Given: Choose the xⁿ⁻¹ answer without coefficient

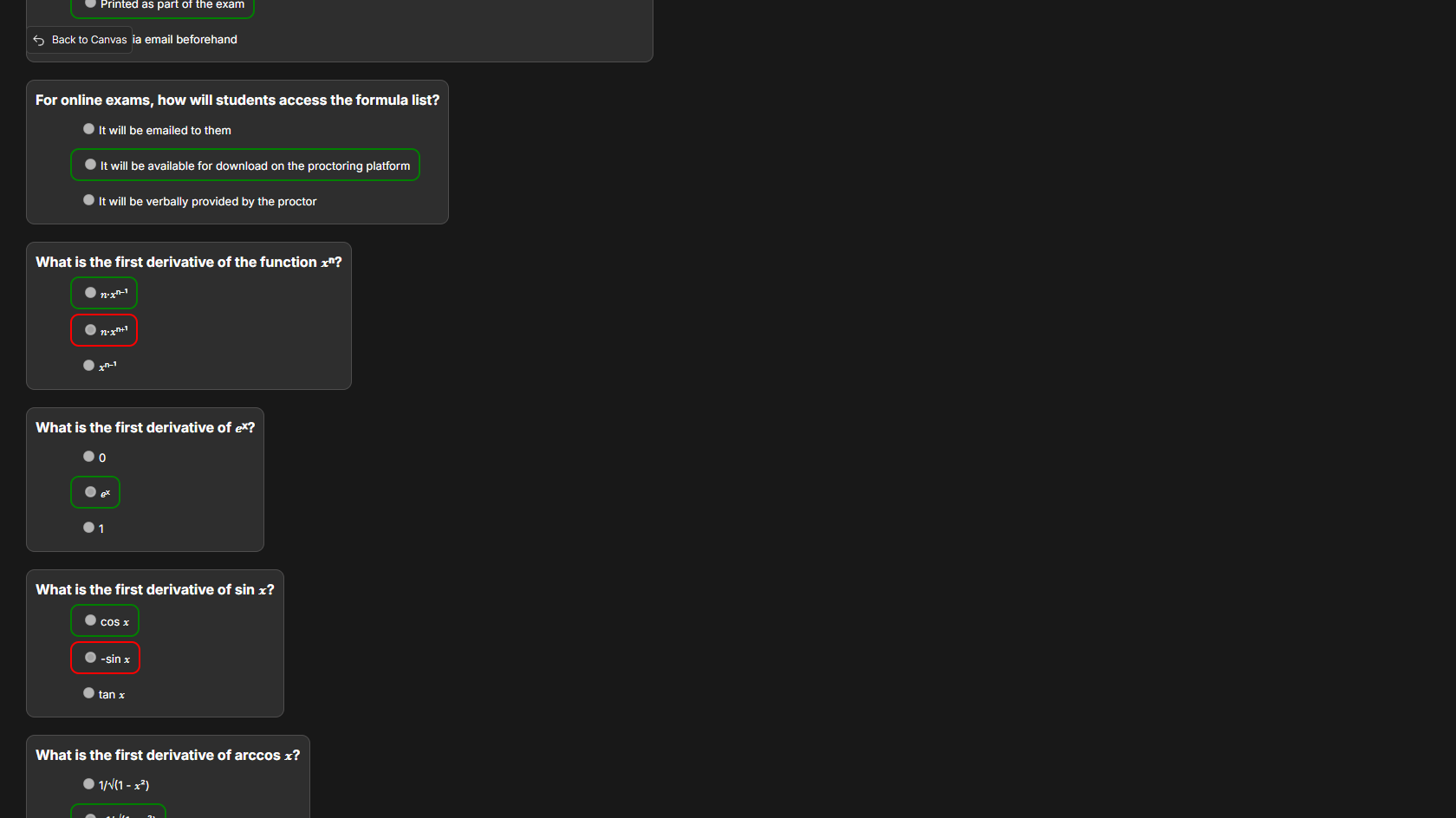Looking at the screenshot, I should pyautogui.click(x=89, y=366).
